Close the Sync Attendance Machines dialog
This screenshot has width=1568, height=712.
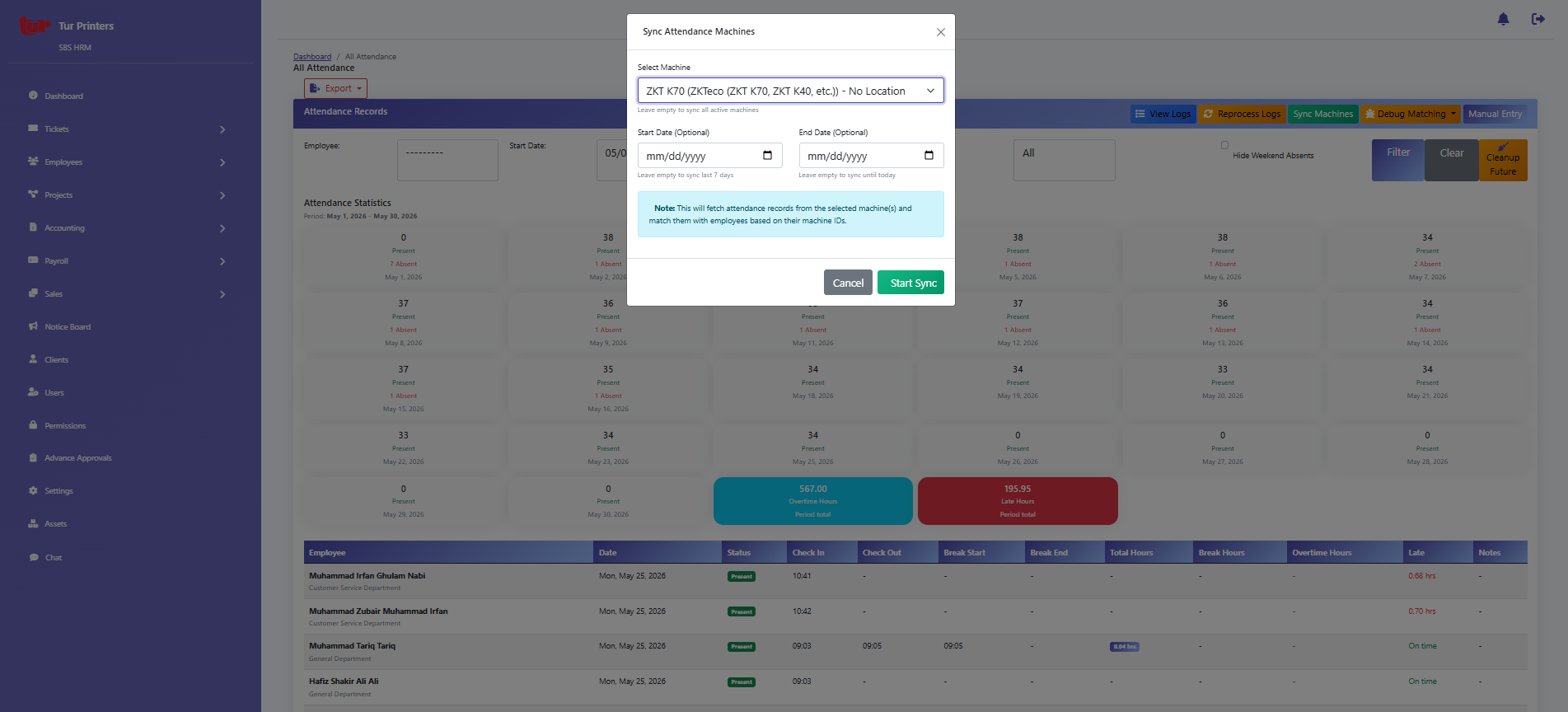pos(940,32)
